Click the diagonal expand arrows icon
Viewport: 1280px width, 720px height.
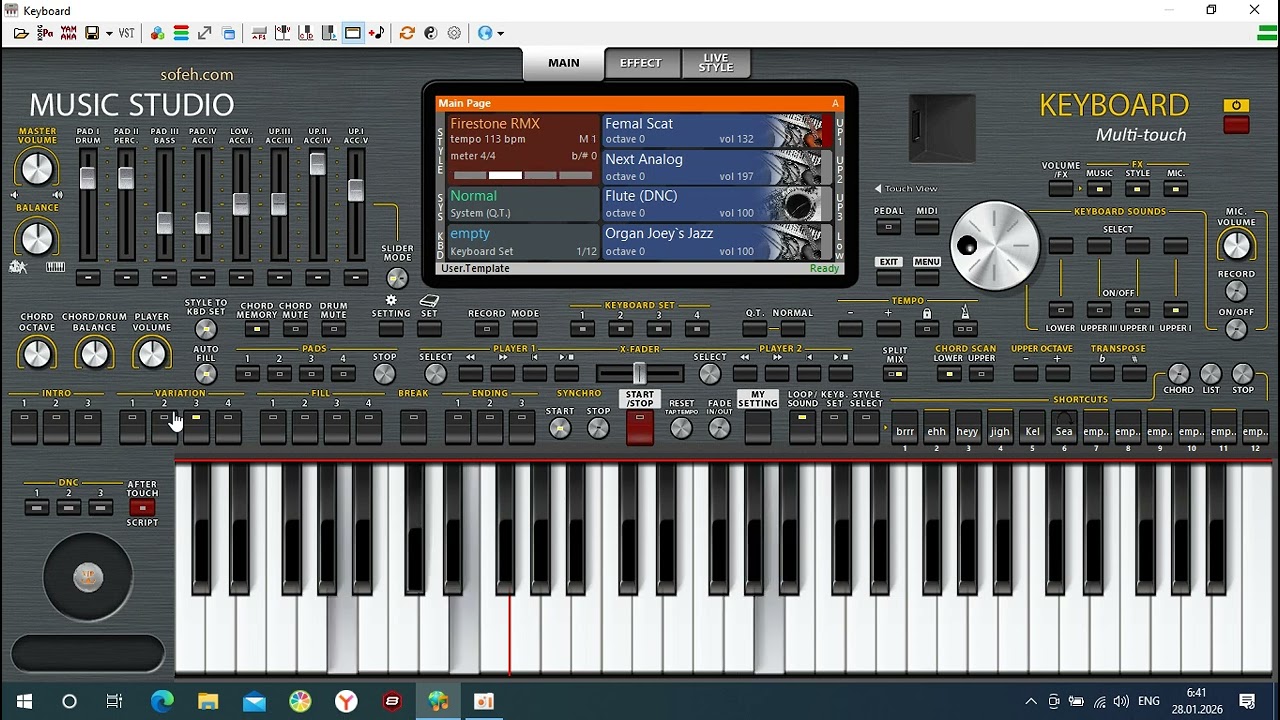point(205,33)
